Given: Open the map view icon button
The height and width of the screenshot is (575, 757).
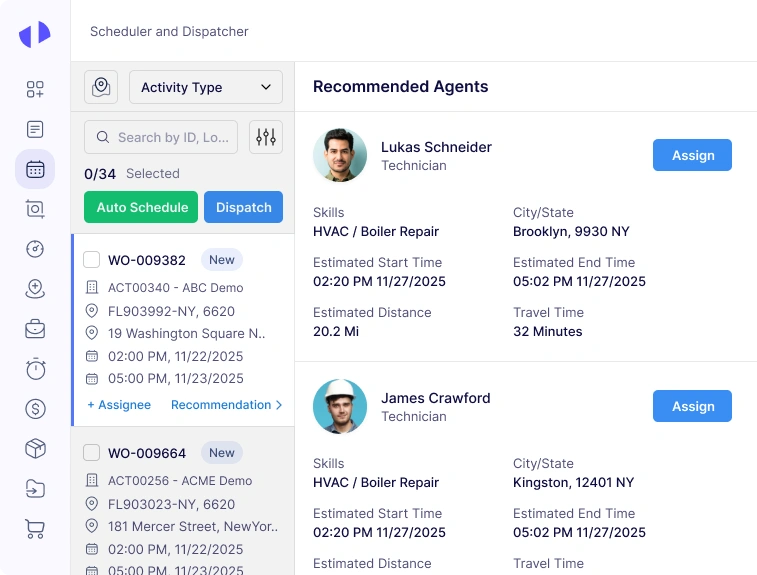Looking at the screenshot, I should coord(101,87).
